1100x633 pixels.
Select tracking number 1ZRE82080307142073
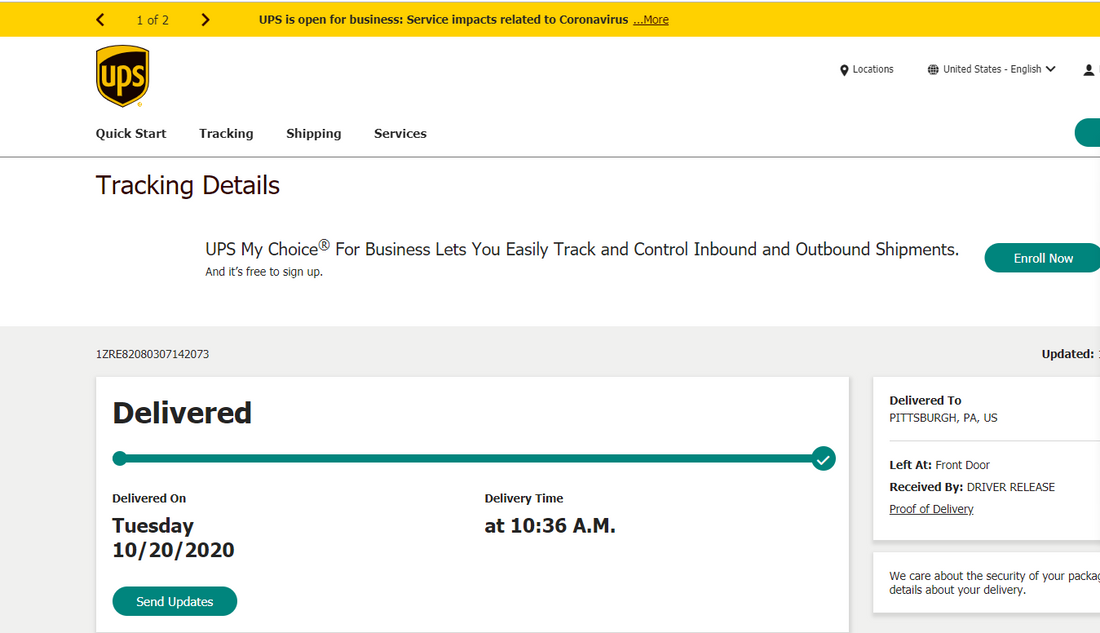[x=152, y=354]
